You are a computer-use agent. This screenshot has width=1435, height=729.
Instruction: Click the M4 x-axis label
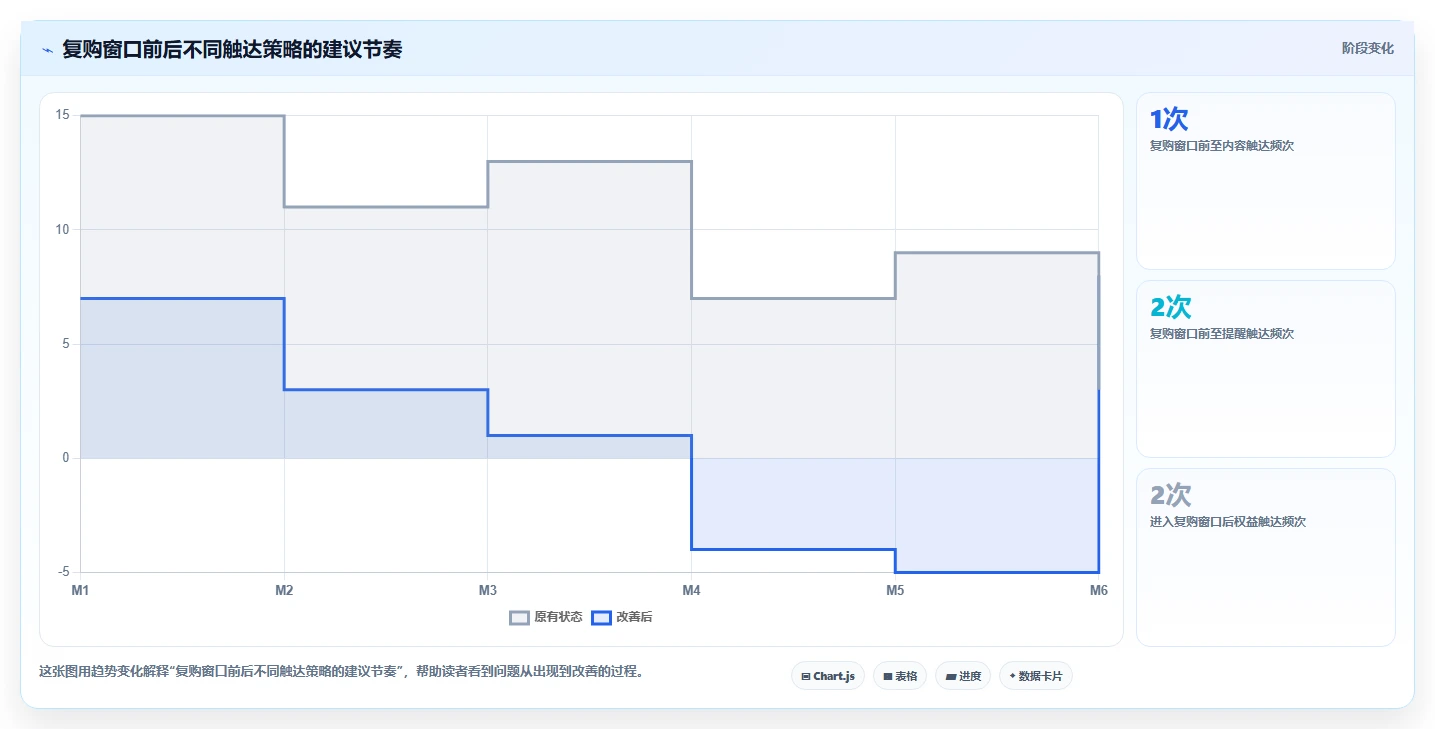click(x=691, y=590)
